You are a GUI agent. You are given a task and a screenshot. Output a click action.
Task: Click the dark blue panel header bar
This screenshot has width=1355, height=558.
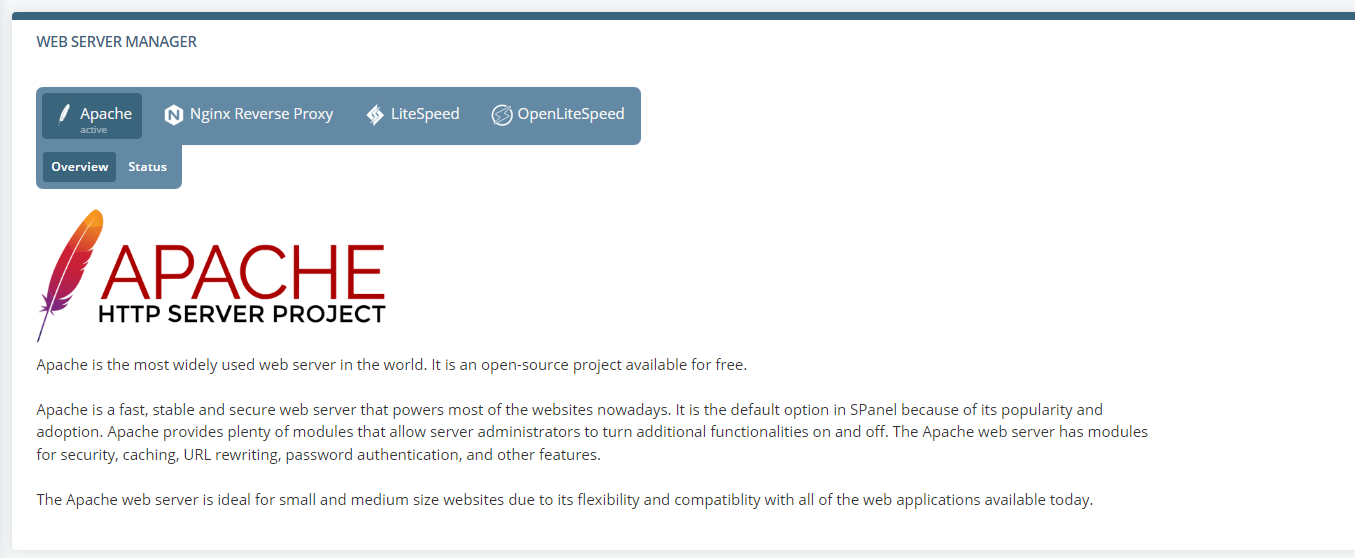coord(683,16)
